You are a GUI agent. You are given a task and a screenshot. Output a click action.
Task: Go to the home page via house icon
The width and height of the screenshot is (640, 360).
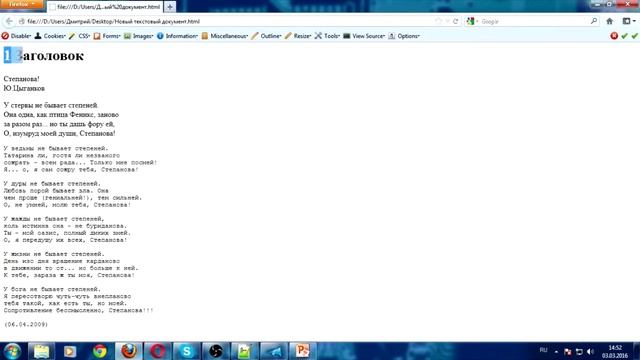610,21
